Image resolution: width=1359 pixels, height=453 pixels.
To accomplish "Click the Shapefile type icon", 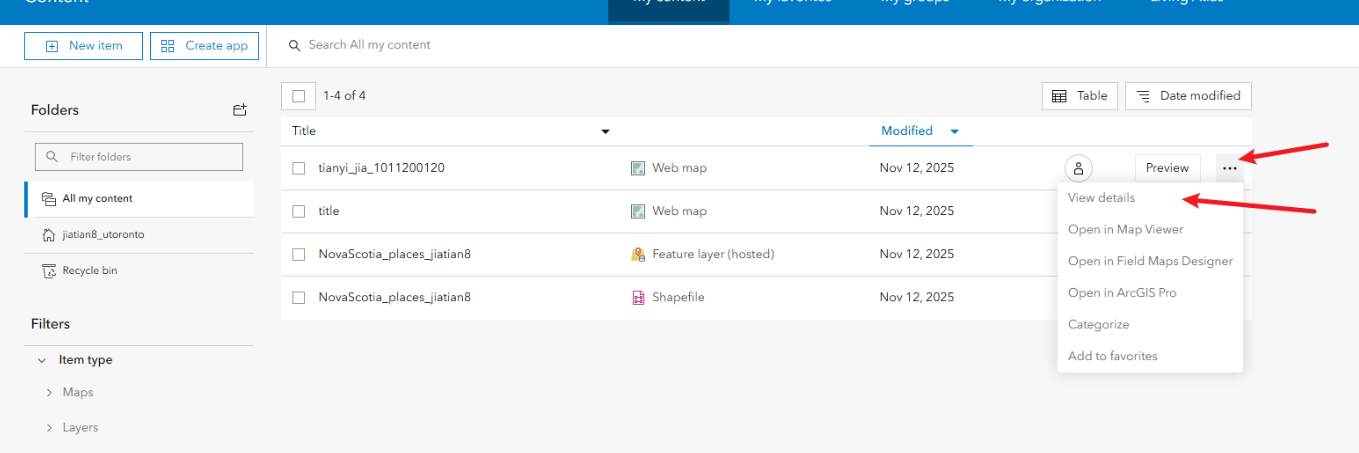I will 638,297.
